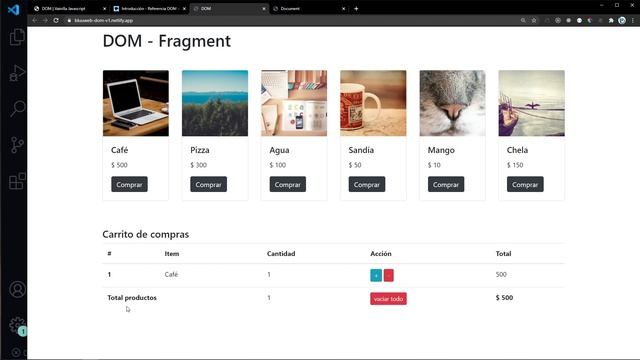
Task: Click the 'DOM - Fragment' page heading
Action: click(x=167, y=41)
